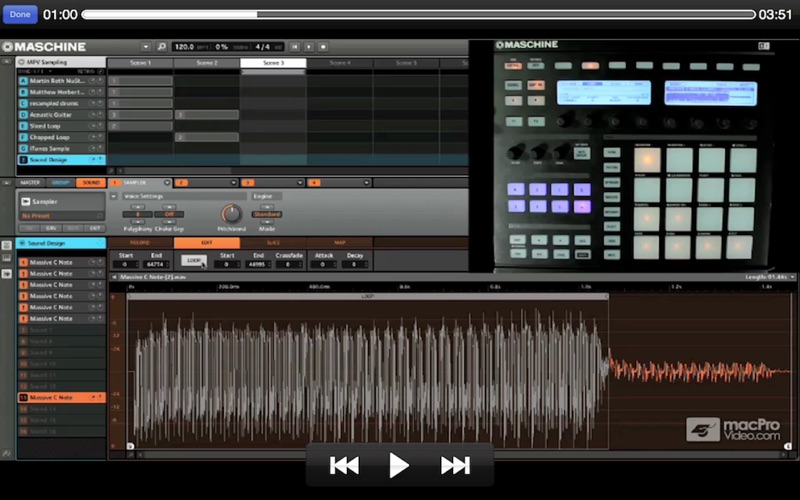Select the group G badge for iTunes Sample
Screen dimensions: 800x500
[23, 148]
